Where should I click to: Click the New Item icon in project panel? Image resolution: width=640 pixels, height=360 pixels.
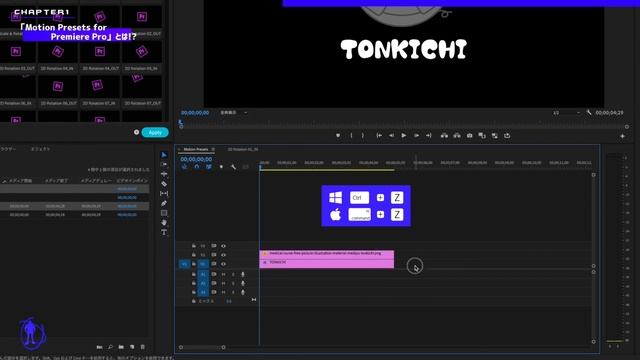point(132,347)
